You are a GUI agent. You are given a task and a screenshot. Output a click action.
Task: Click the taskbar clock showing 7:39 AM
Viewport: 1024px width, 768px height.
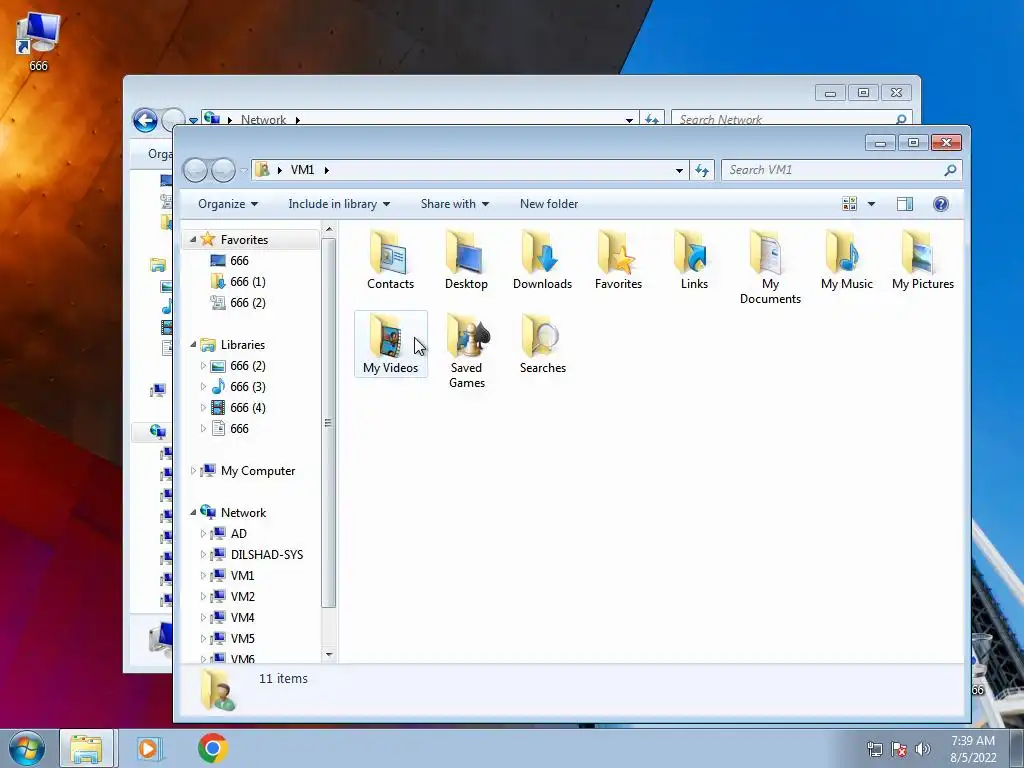[x=973, y=749]
